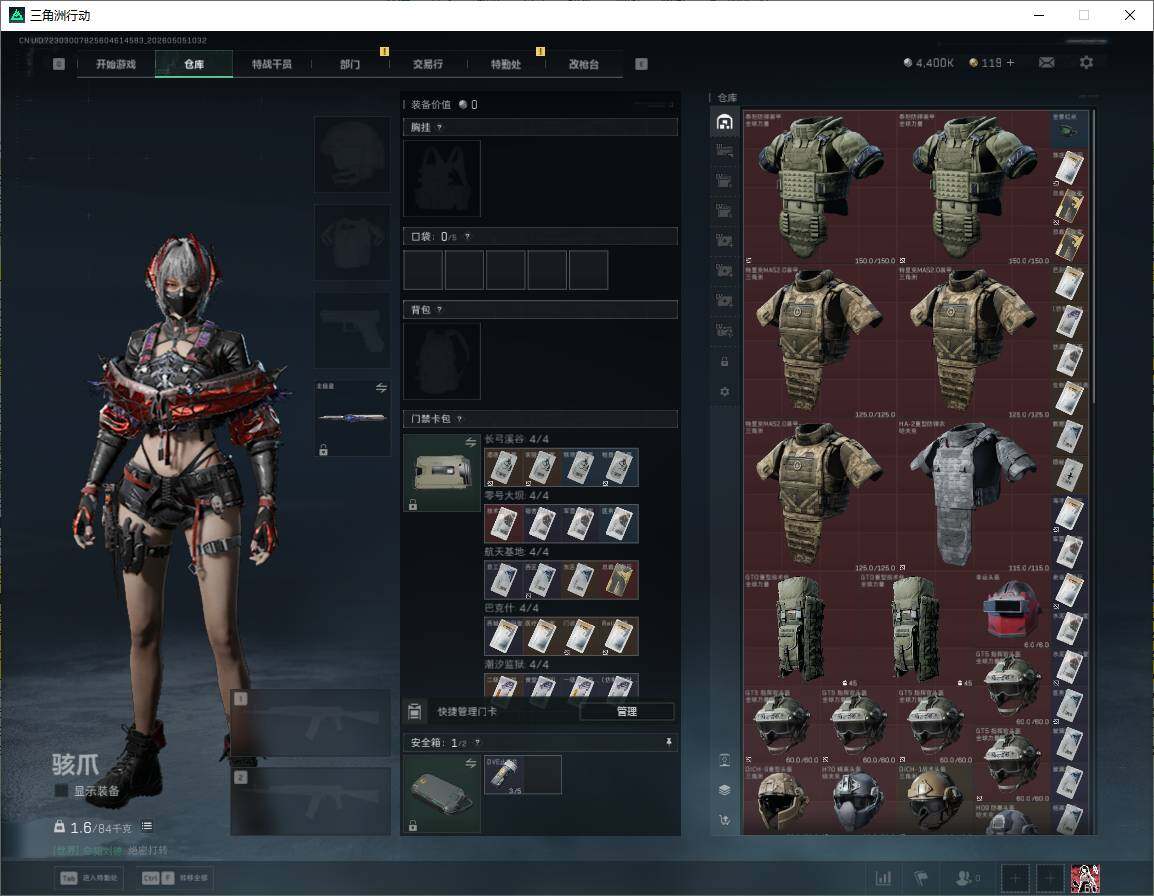
Task: Open the 特战干员 tab
Action: pos(272,64)
